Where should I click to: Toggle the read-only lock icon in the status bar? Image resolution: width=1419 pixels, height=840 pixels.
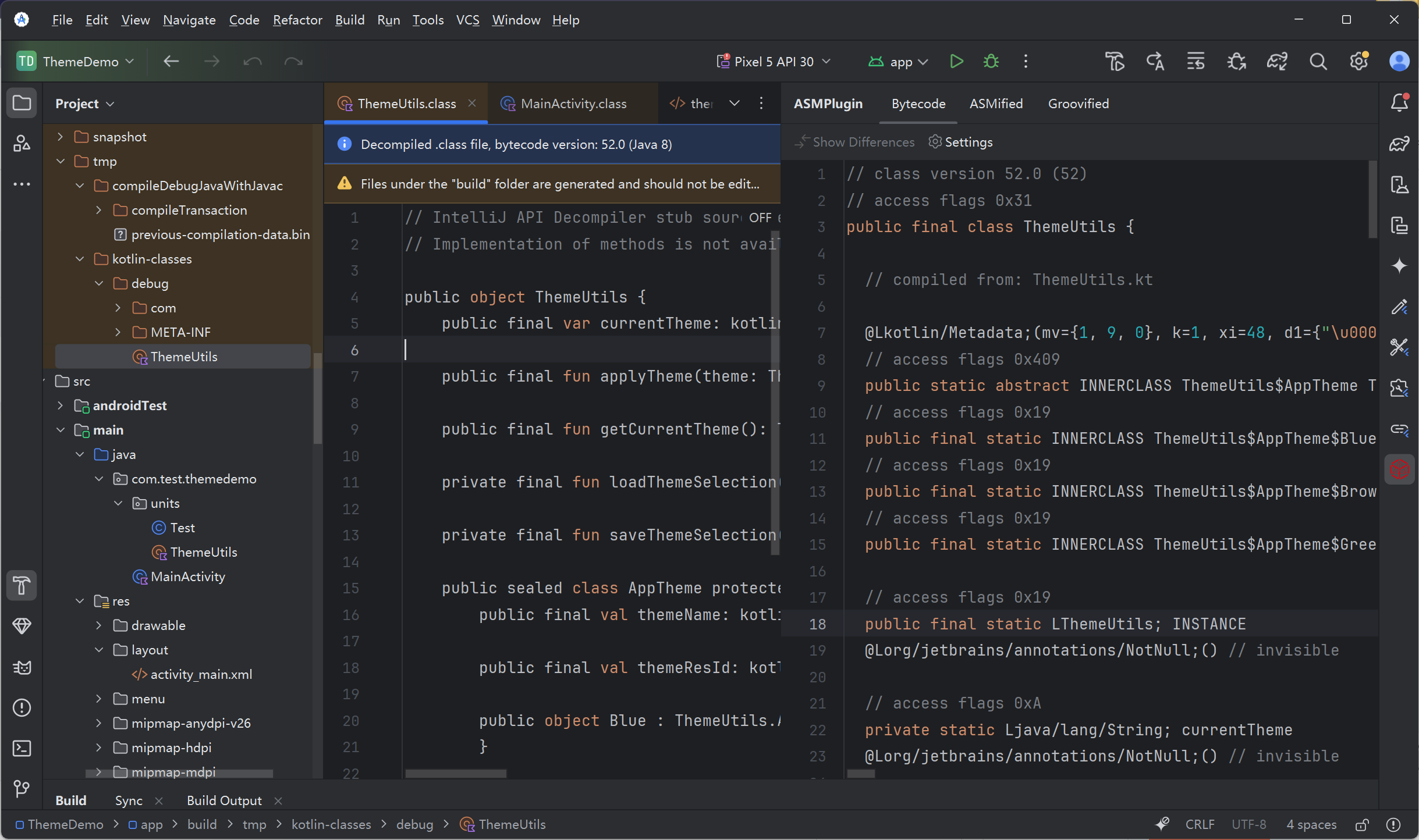pyautogui.click(x=1362, y=825)
